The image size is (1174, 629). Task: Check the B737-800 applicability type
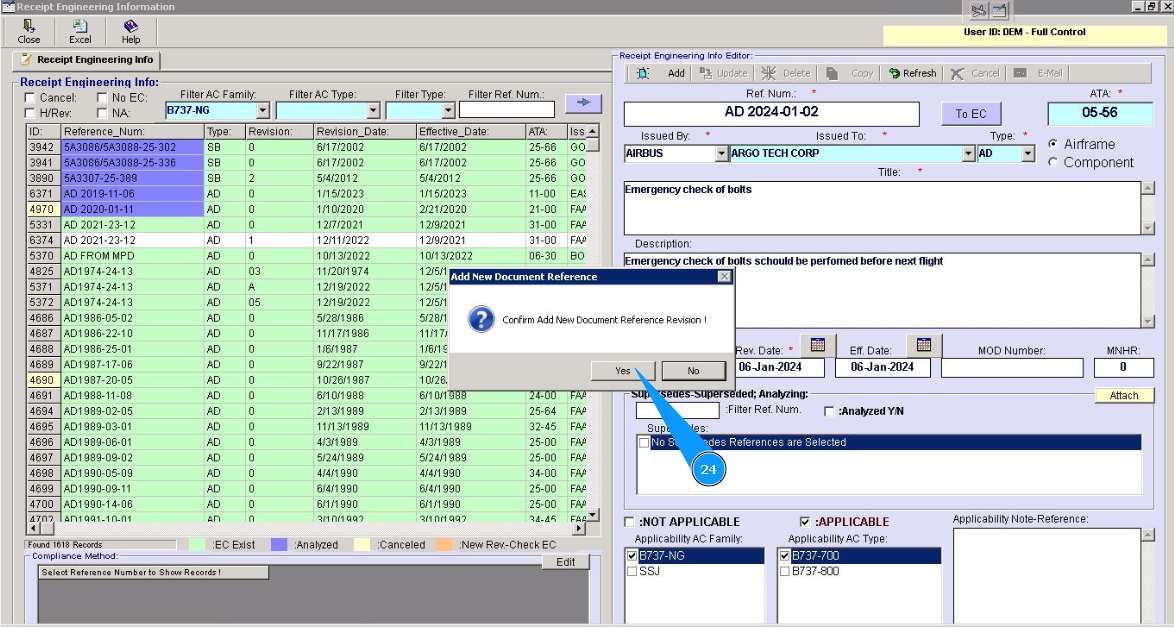(x=785, y=572)
